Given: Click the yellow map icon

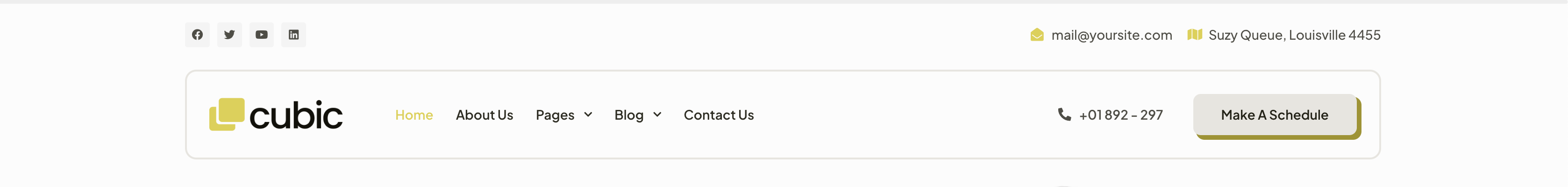Looking at the screenshot, I should tap(1194, 35).
